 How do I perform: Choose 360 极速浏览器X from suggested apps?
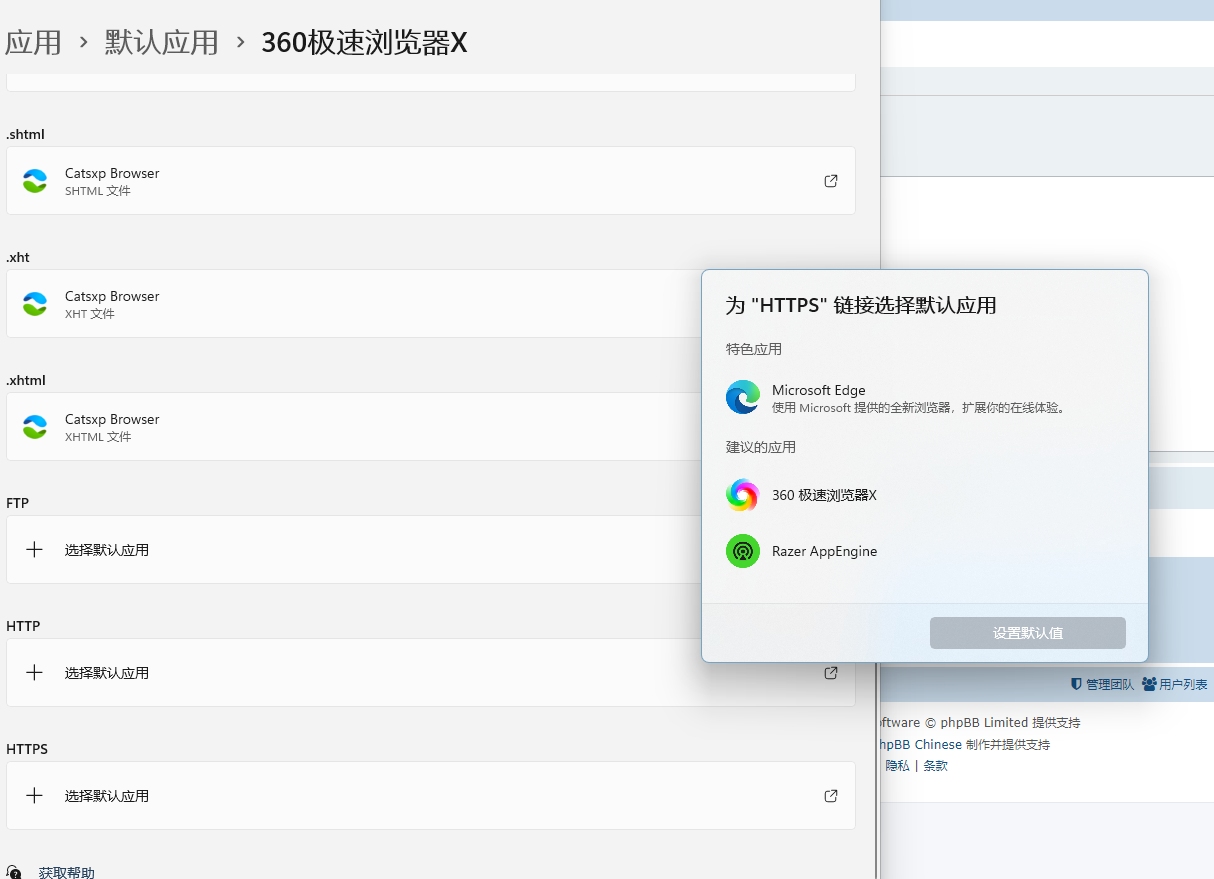coord(925,495)
